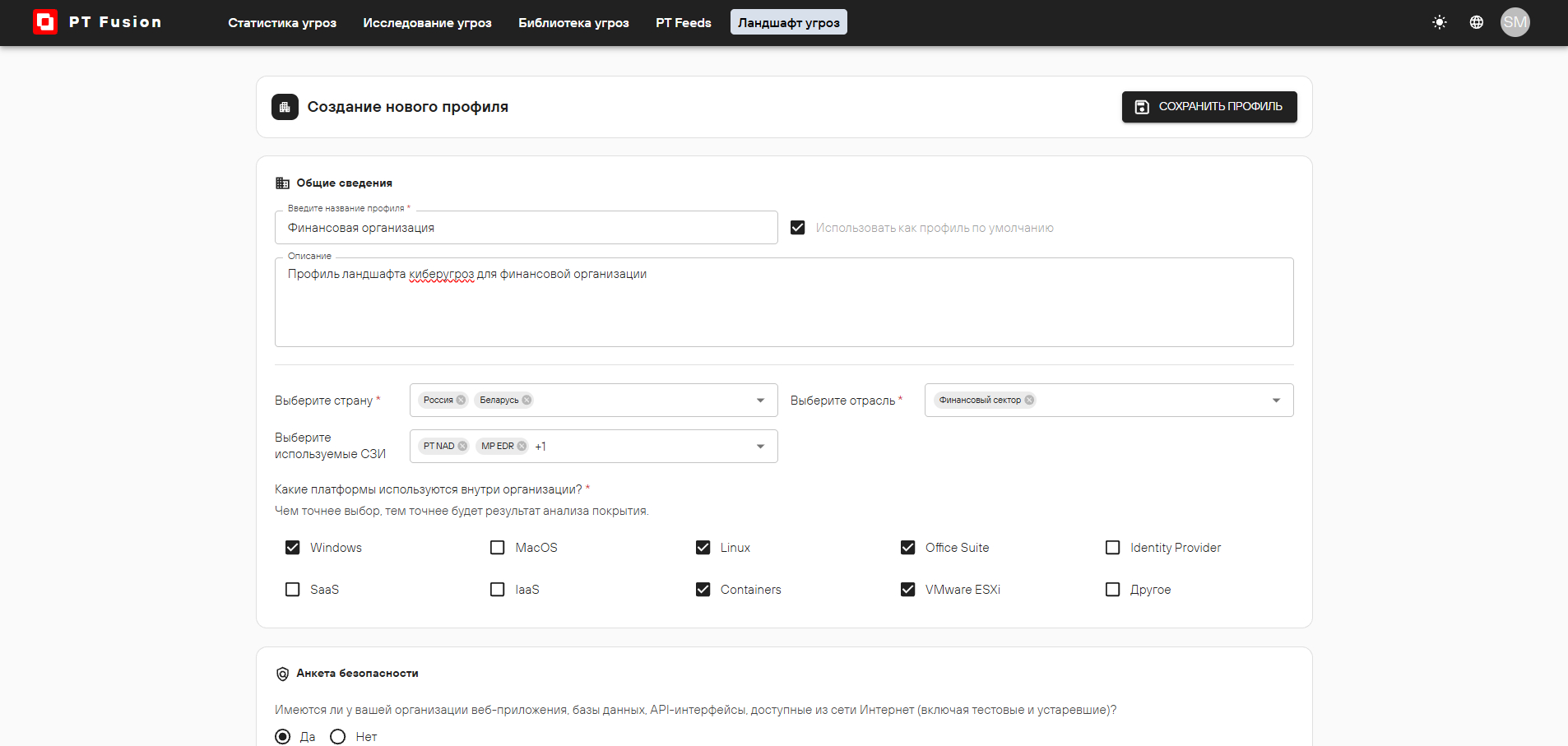
Task: Click the Сохранить профиль button
Action: tap(1209, 107)
